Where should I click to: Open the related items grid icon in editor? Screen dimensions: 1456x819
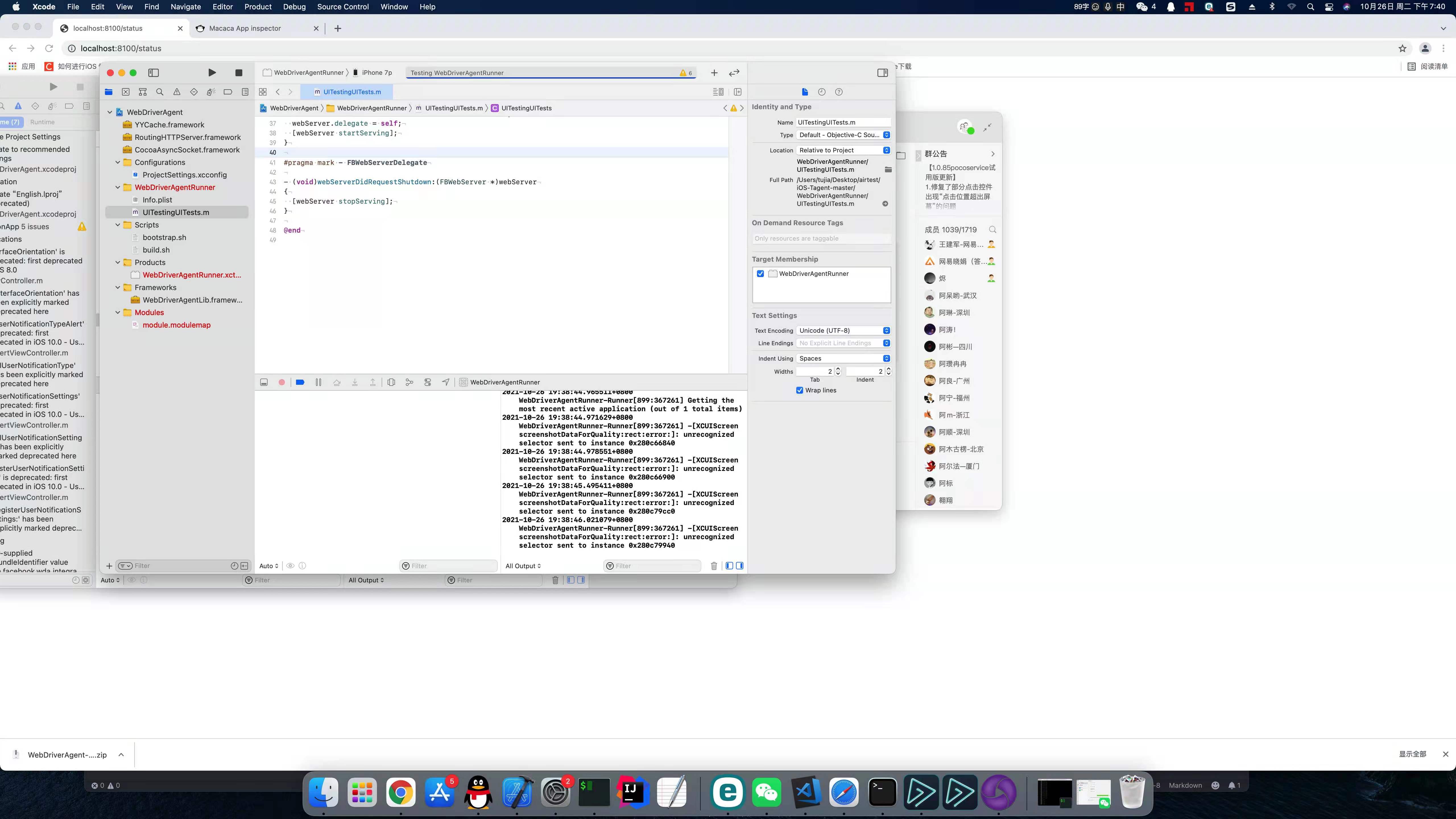click(x=263, y=92)
